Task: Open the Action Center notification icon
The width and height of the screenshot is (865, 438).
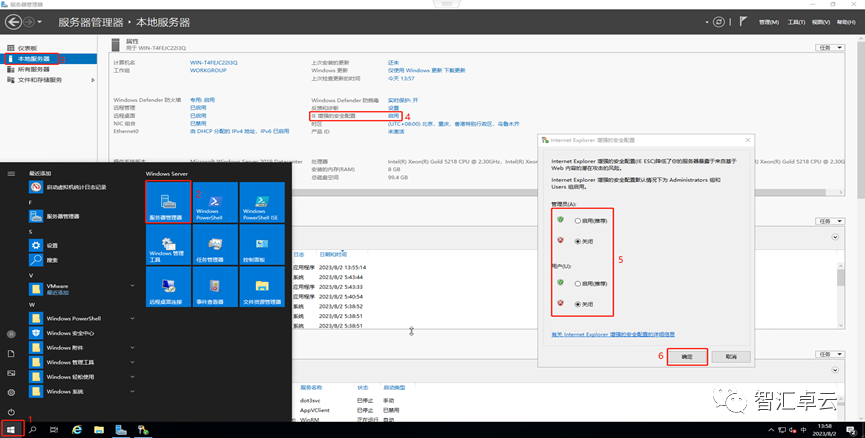Action: coord(852,430)
